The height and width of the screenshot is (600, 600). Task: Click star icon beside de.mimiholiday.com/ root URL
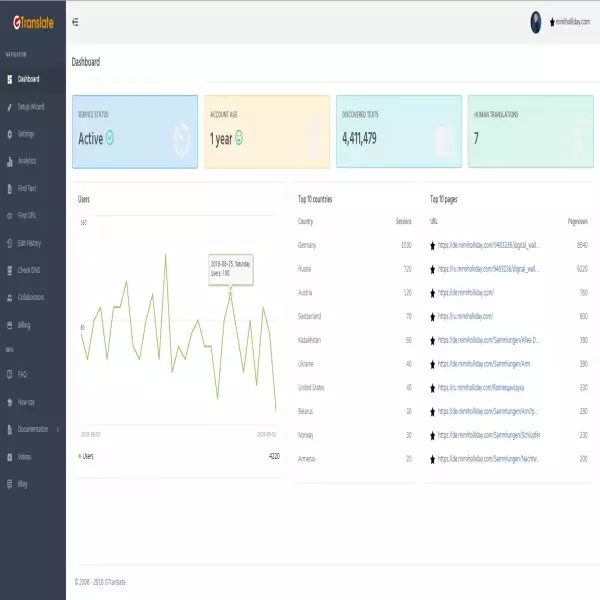click(432, 292)
